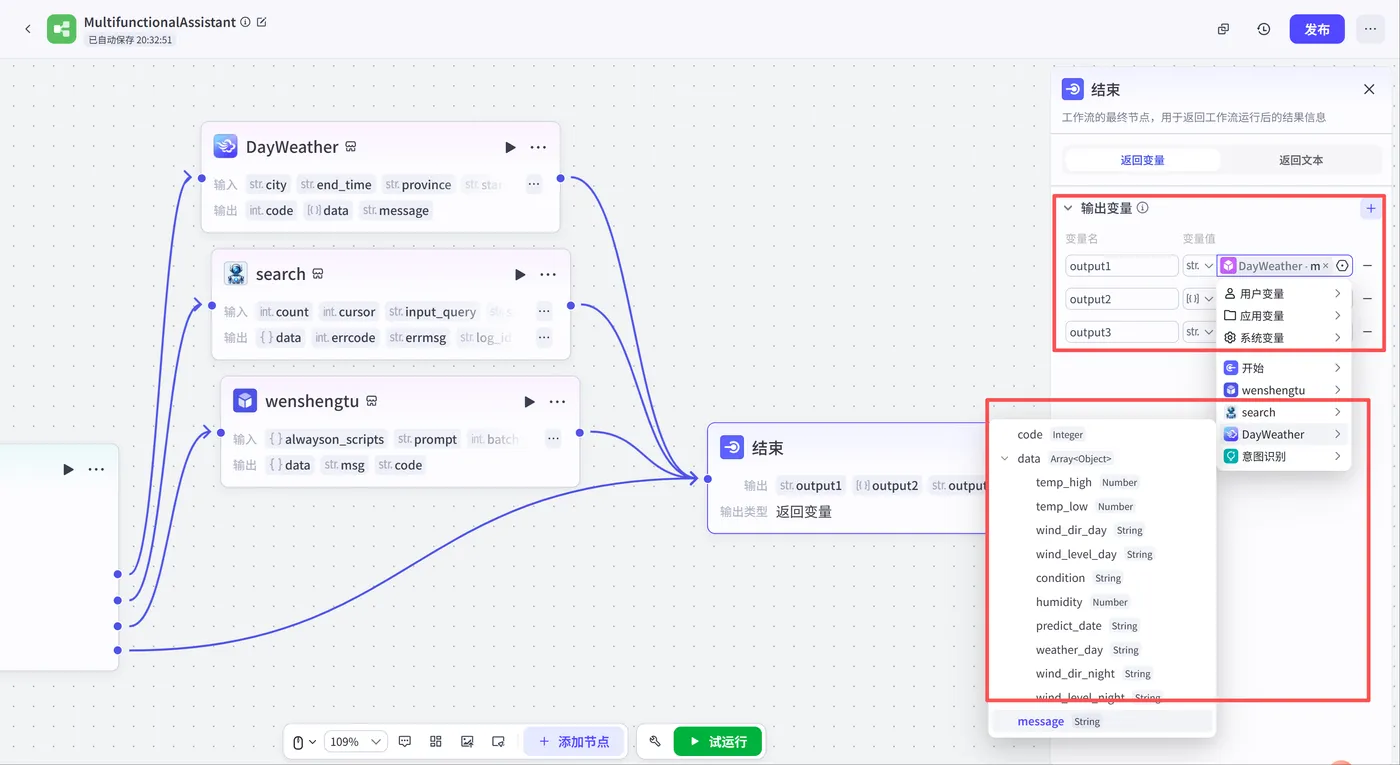
Task: Click the duplicate icon in top bar
Action: (x=1223, y=29)
